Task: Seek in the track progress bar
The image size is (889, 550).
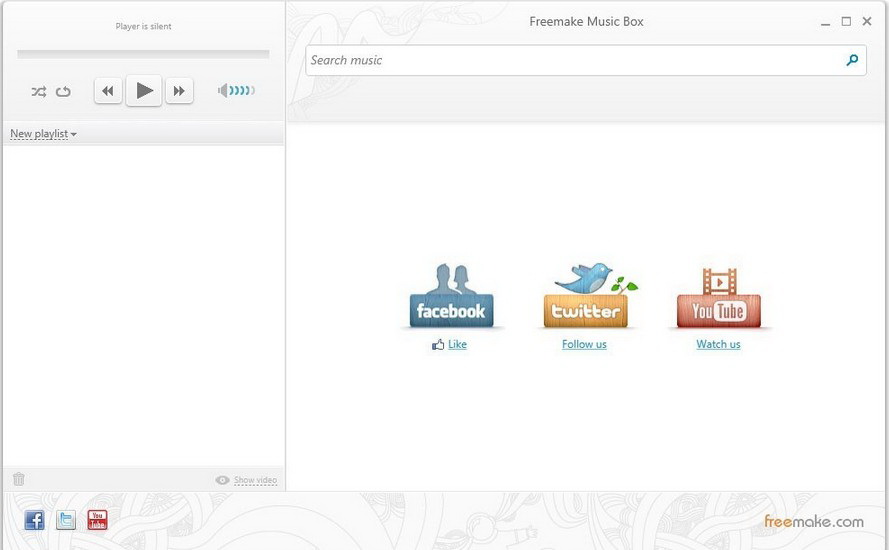Action: tap(143, 54)
